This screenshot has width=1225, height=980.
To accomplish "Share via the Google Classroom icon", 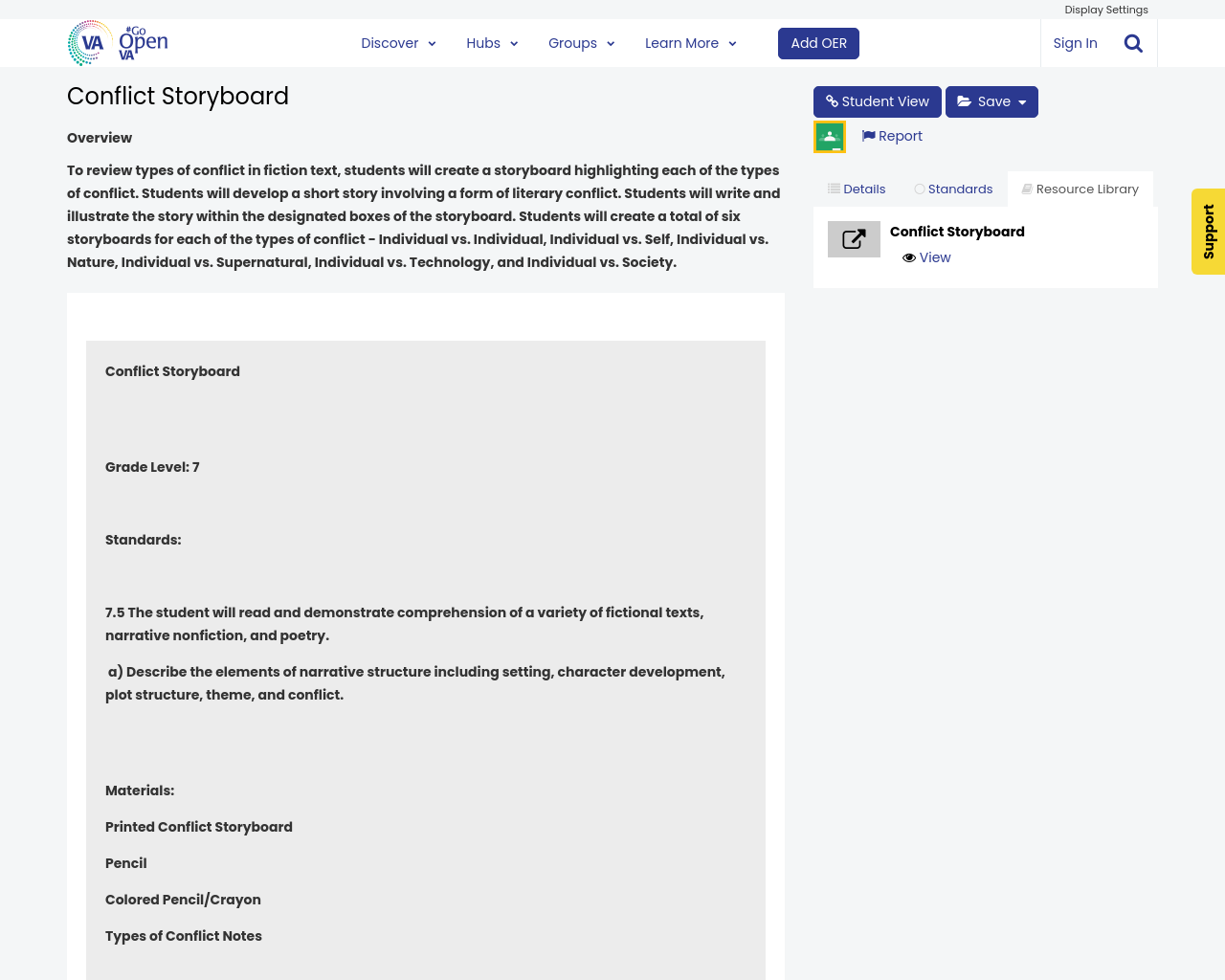I will pyautogui.click(x=830, y=137).
